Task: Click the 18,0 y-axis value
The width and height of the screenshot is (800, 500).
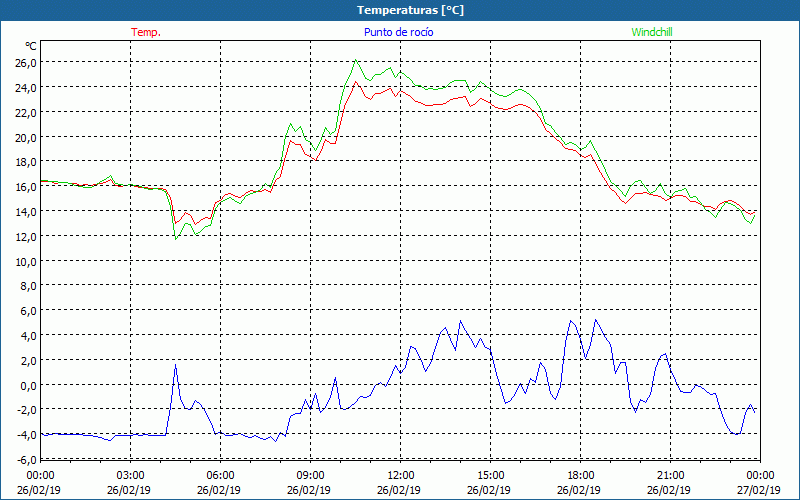Action: [26, 162]
